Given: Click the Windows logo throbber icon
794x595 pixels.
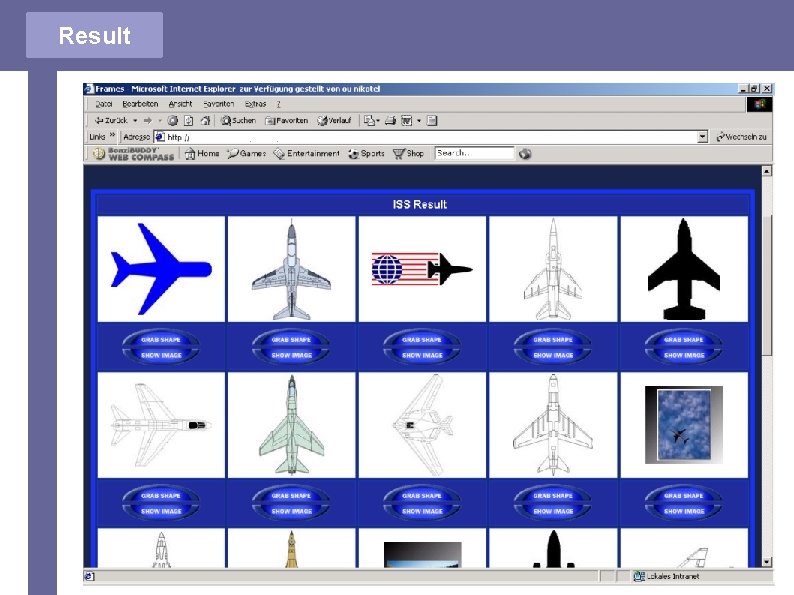Looking at the screenshot, I should pos(760,104).
